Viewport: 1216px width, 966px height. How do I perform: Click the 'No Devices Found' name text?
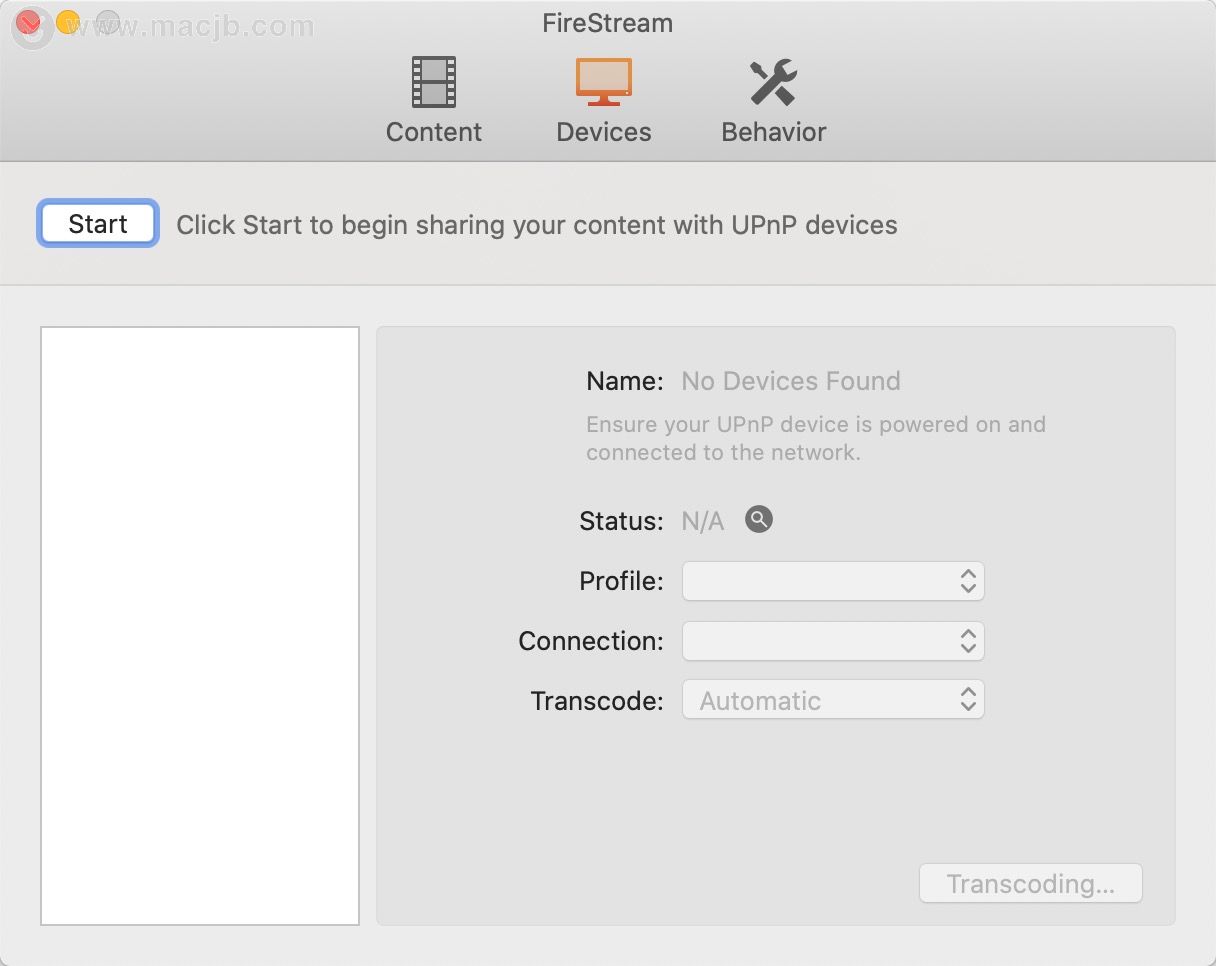point(791,381)
